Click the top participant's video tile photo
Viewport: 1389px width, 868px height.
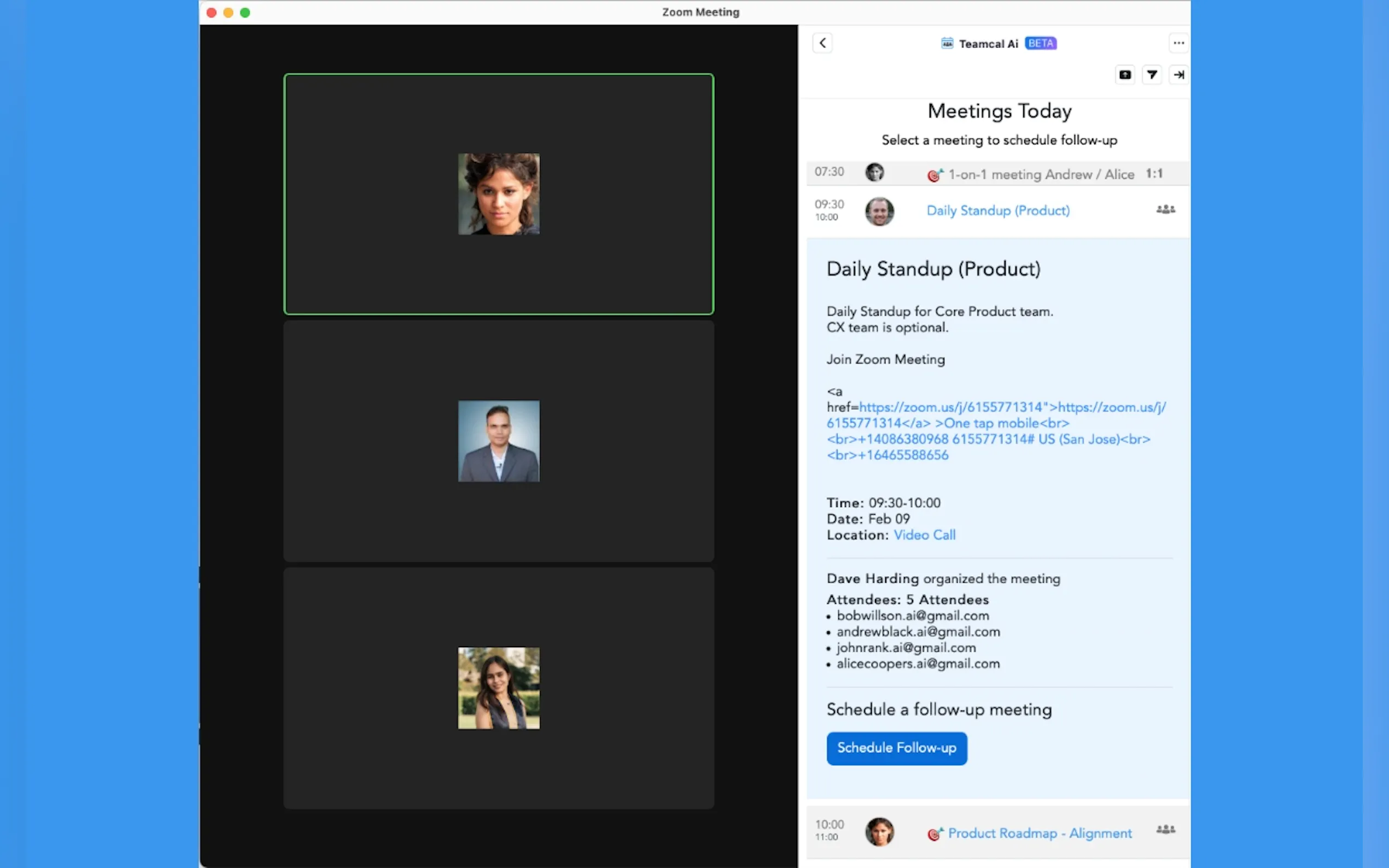pos(498,194)
